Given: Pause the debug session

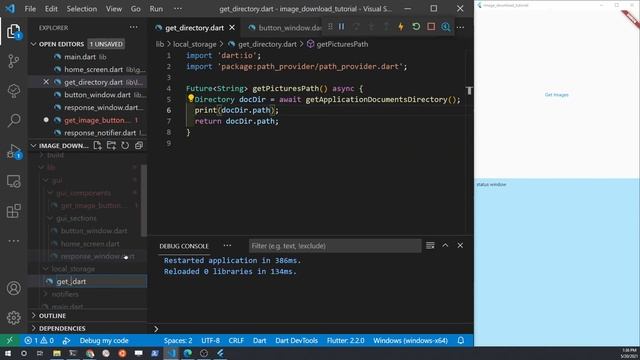Looking at the screenshot, I should tap(342, 27).
